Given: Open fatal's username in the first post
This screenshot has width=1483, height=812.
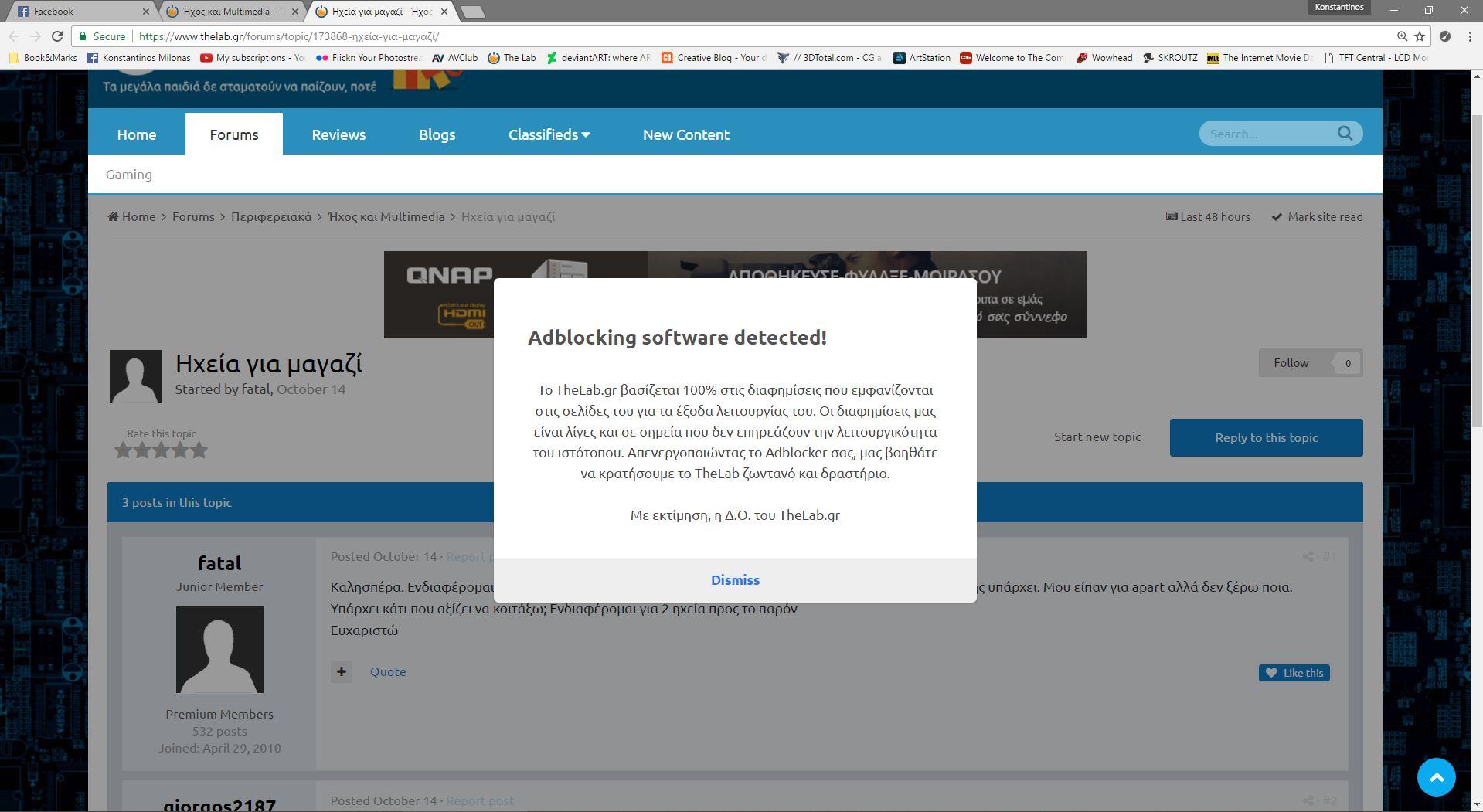Looking at the screenshot, I should tap(219, 563).
